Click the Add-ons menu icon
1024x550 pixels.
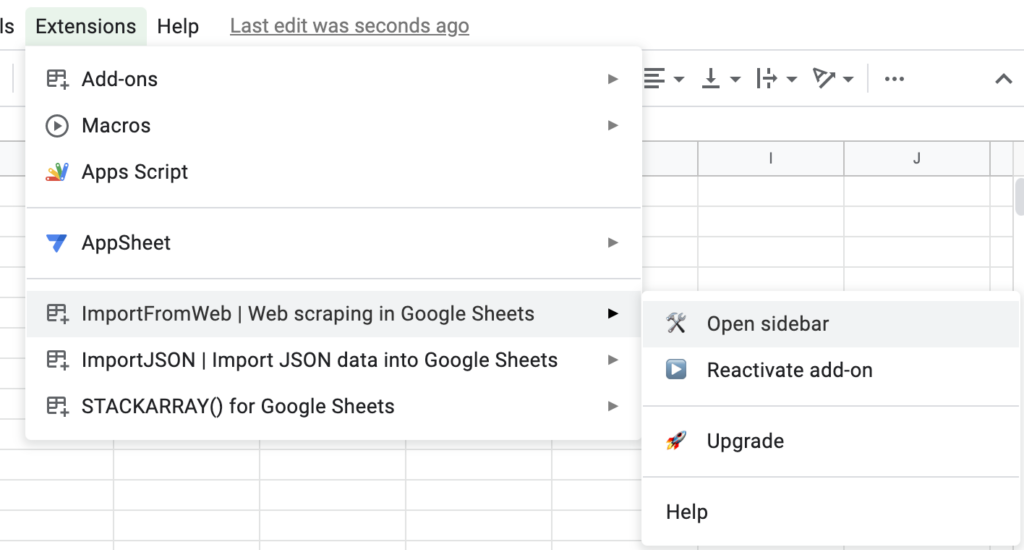57,79
